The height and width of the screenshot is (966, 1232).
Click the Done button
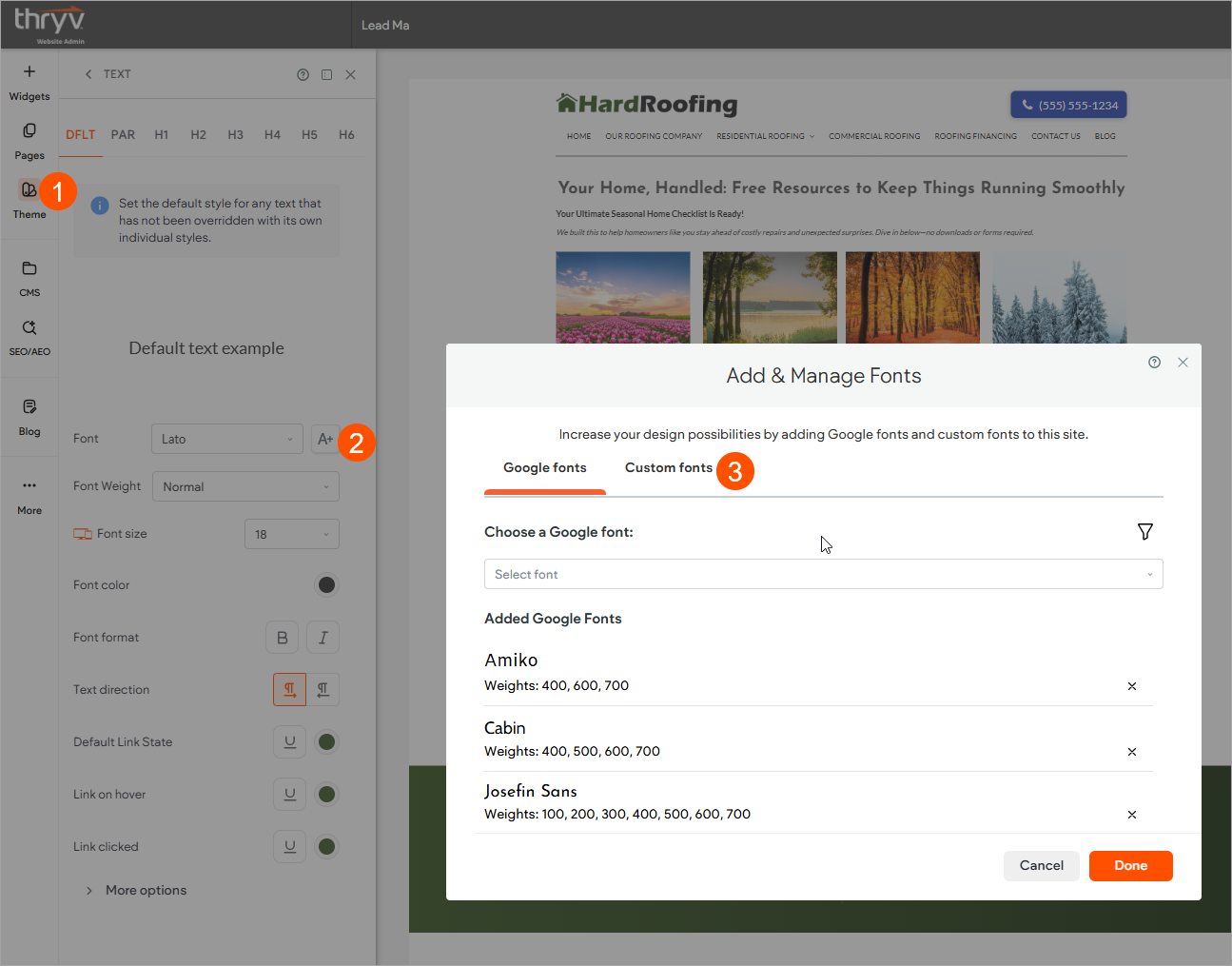[x=1130, y=866]
